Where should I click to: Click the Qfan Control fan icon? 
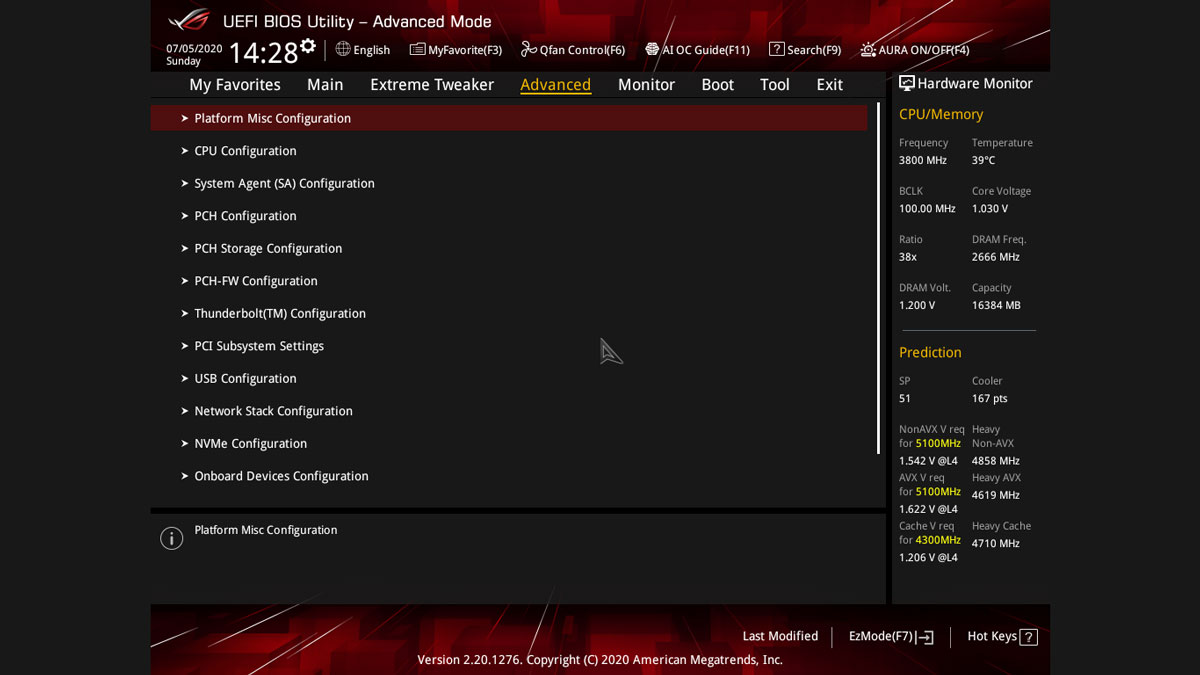(529, 49)
